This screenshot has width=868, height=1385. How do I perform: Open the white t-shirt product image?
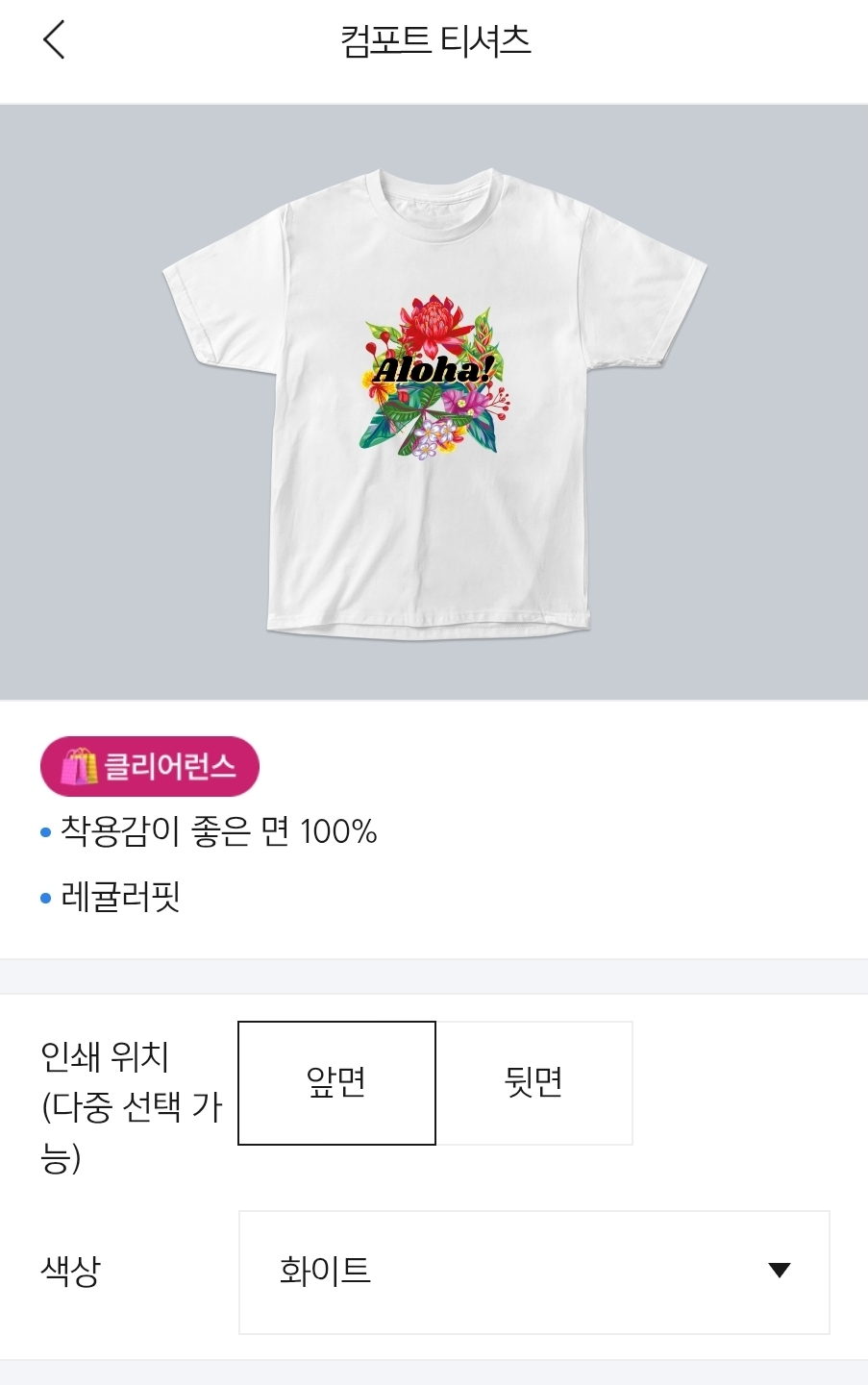pyautogui.click(x=434, y=402)
